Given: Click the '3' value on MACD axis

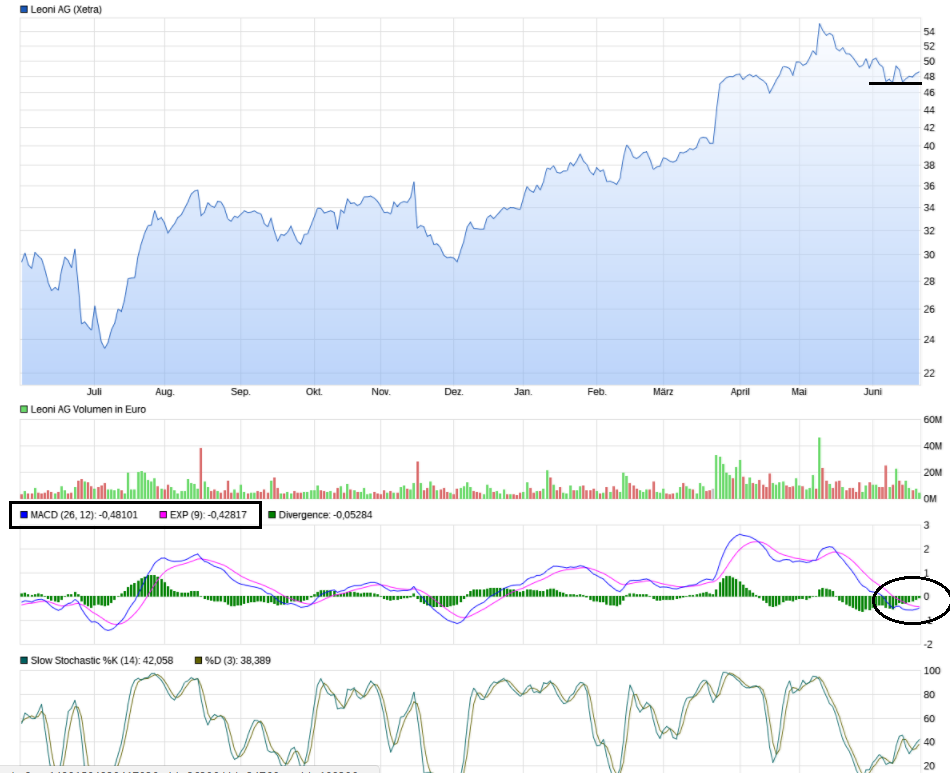Looking at the screenshot, I should click(926, 526).
